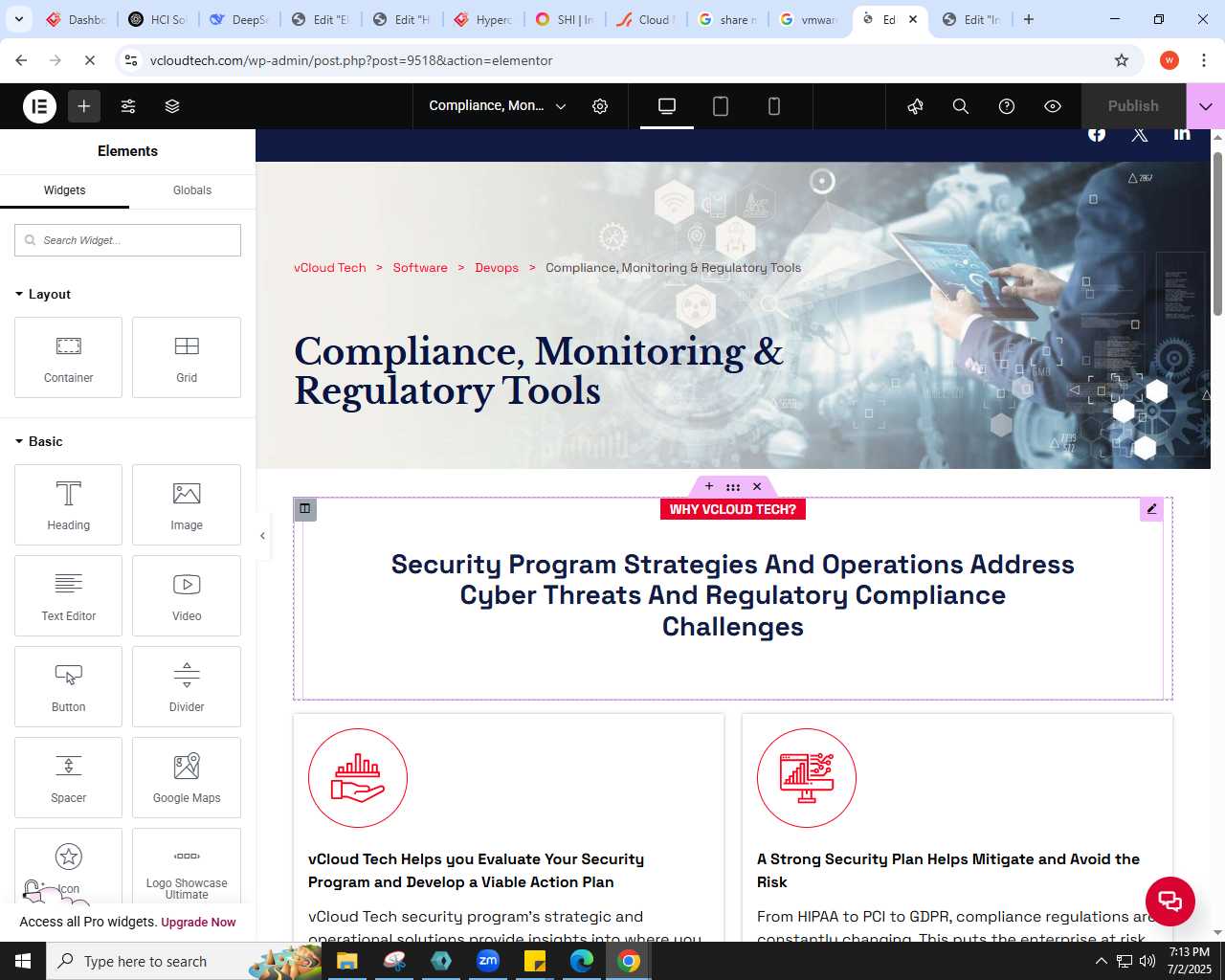This screenshot has width=1225, height=980.
Task: Click the Upgrade Now link
Action: pyautogui.click(x=198, y=923)
